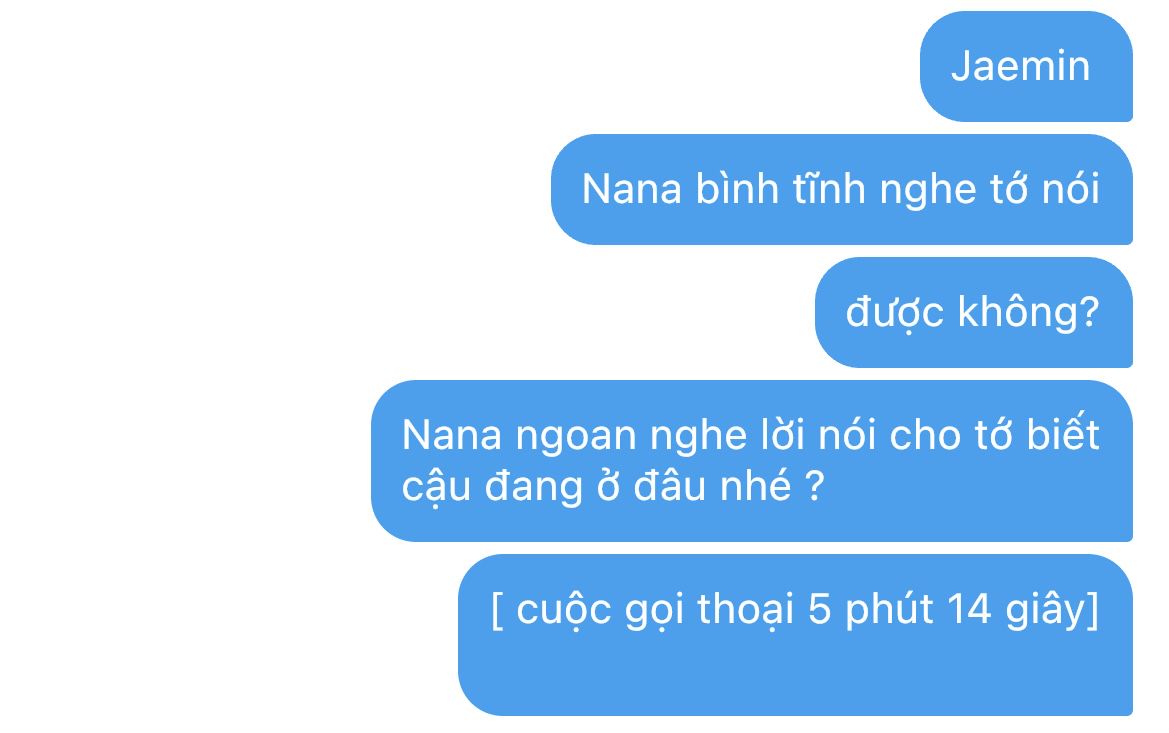This screenshot has height=733, width=1169.
Task: Select the "Nana bình tĩnh nghe tớ nói" message
Action: click(x=842, y=189)
